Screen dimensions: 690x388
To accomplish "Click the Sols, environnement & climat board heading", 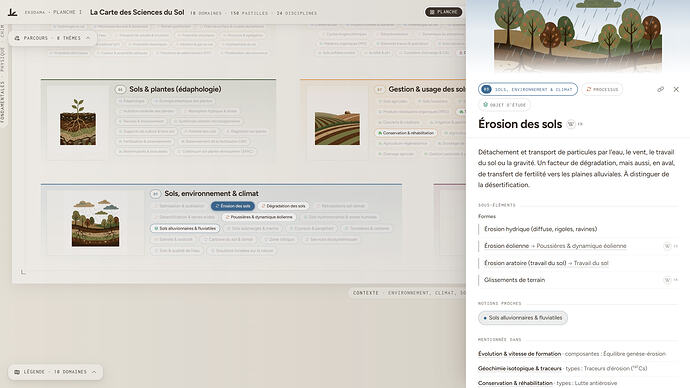I will [211, 194].
